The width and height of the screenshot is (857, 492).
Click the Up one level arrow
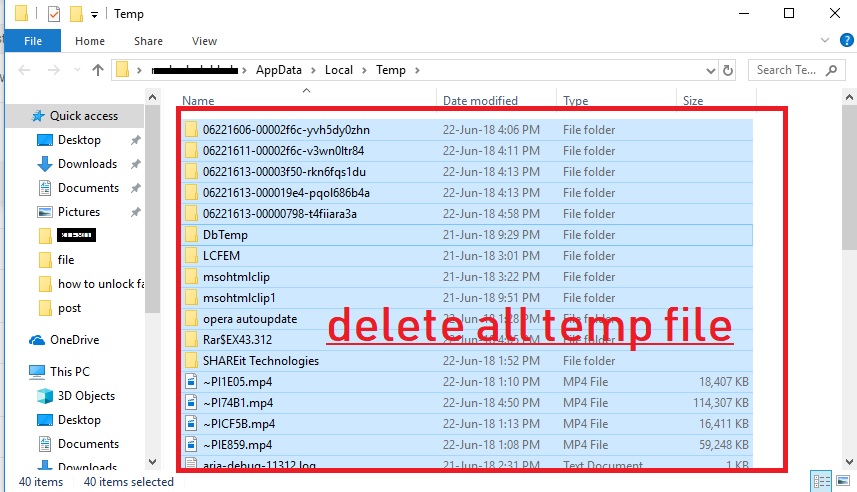pos(98,70)
